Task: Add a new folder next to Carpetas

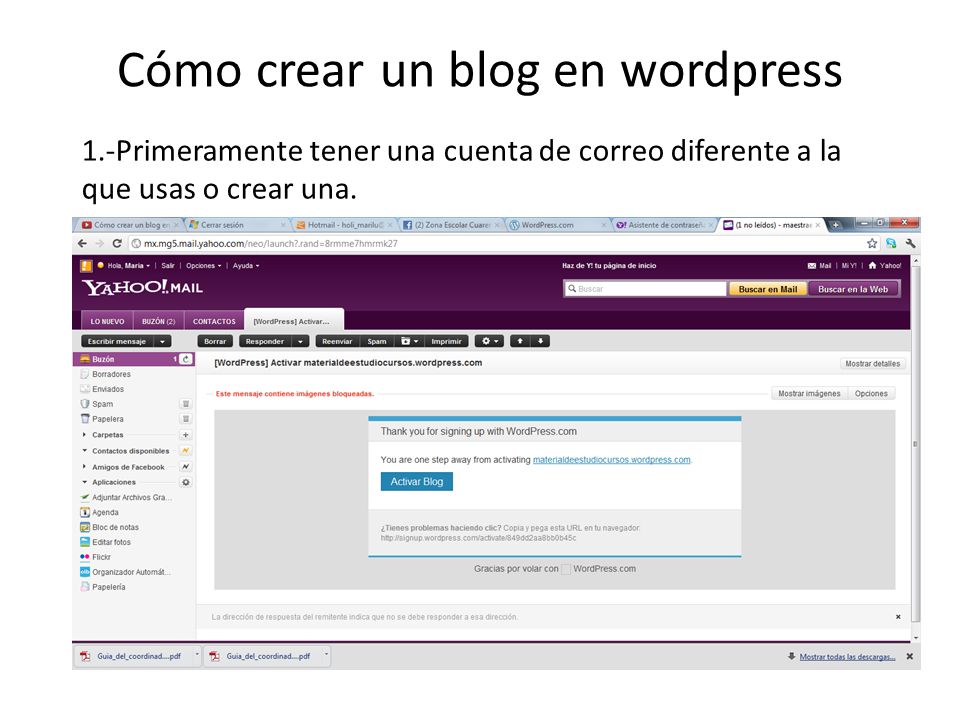Action: click(x=186, y=435)
